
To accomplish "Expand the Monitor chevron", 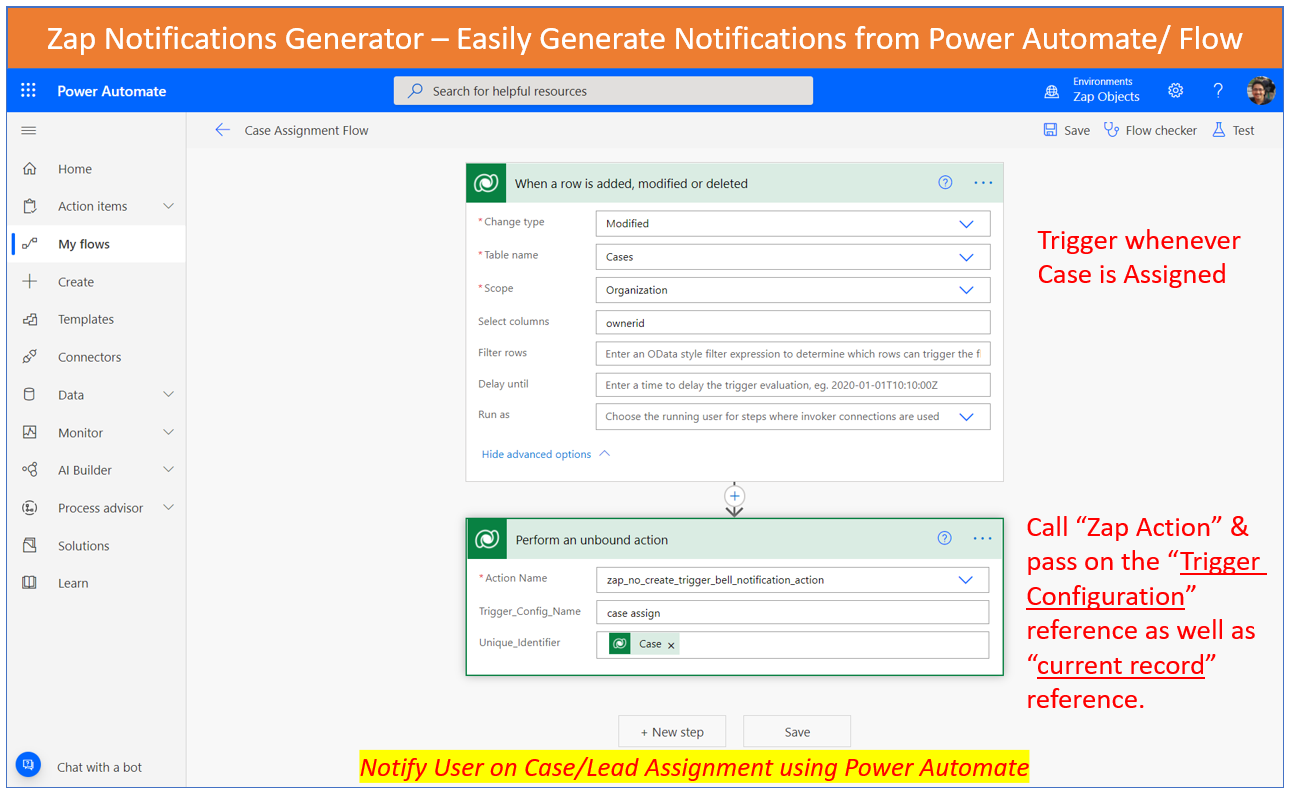I will (168, 432).
